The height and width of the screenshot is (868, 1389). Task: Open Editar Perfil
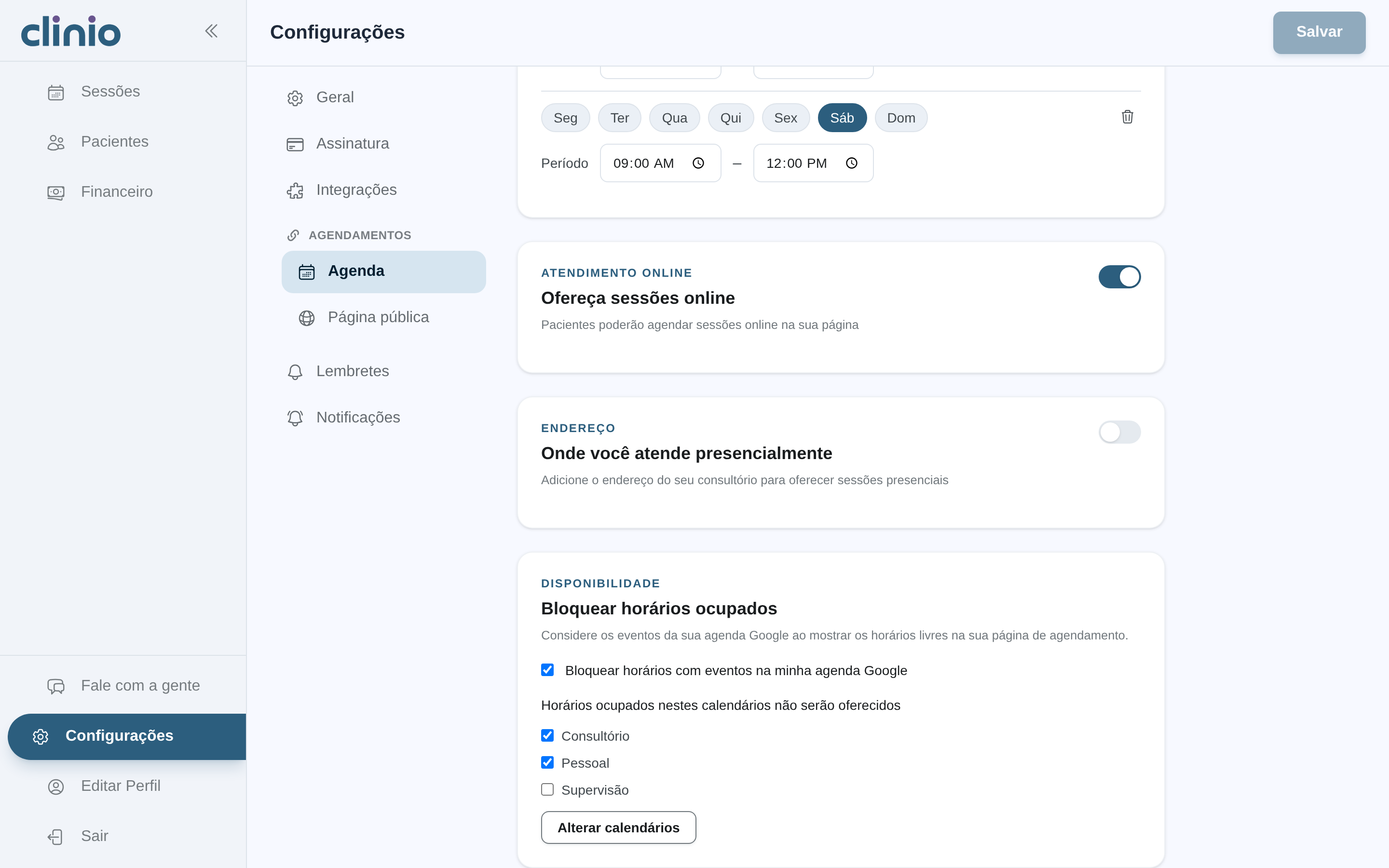123,787
